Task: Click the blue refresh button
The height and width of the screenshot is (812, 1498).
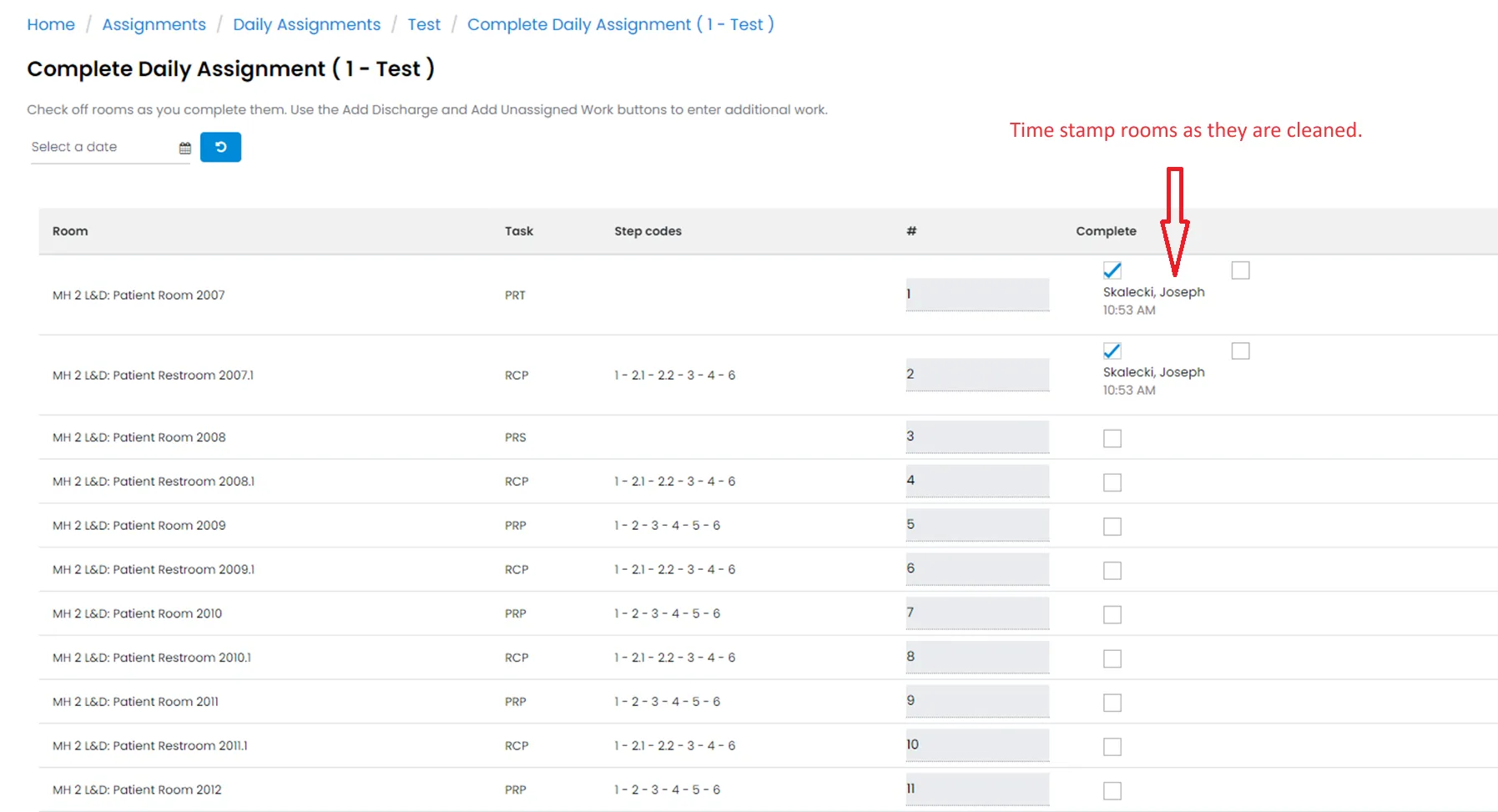Action: [x=220, y=147]
